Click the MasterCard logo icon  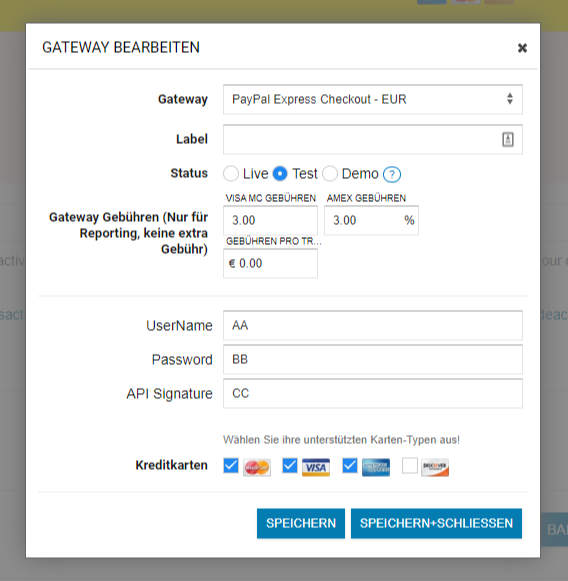point(257,467)
